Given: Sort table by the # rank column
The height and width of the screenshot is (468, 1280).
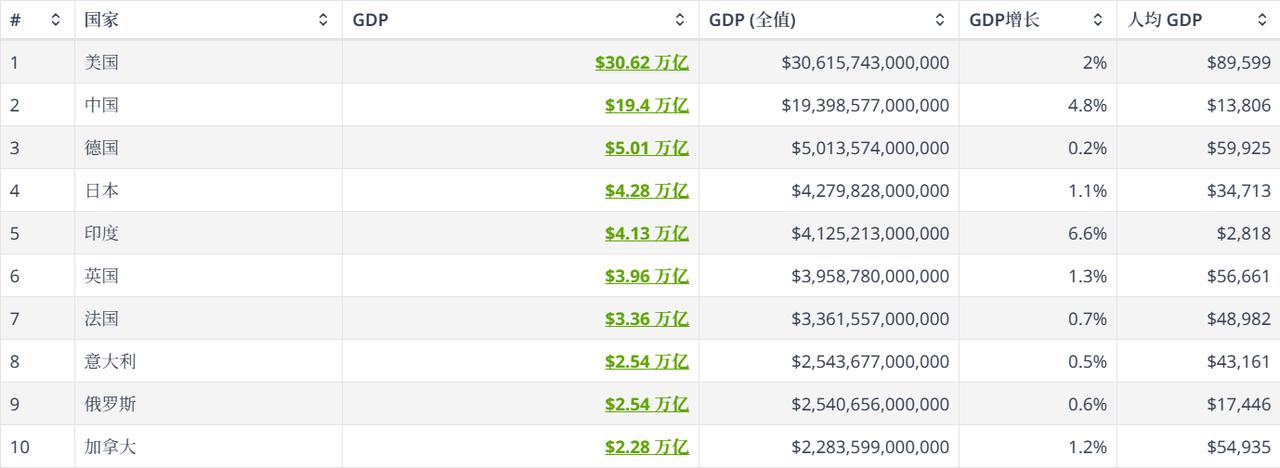Looking at the screenshot, I should click(55, 19).
